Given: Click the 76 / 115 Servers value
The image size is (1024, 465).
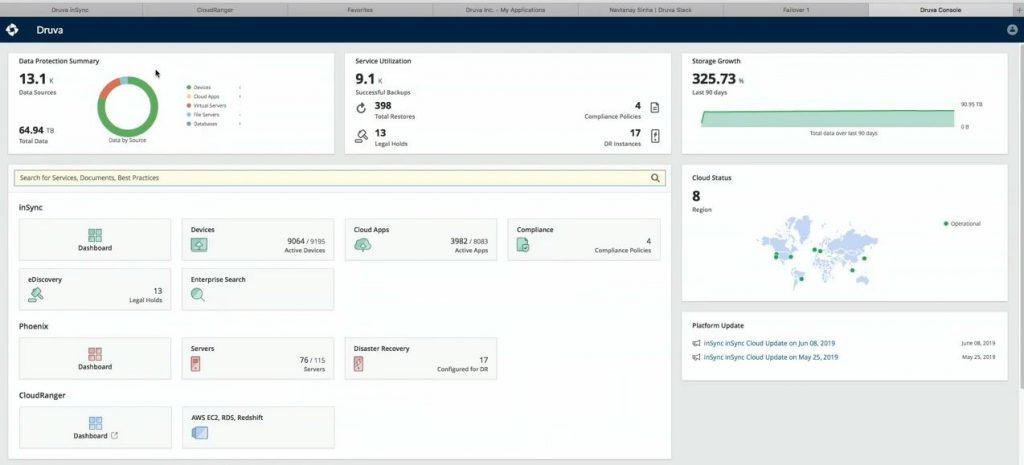Looking at the screenshot, I should coord(312,360).
